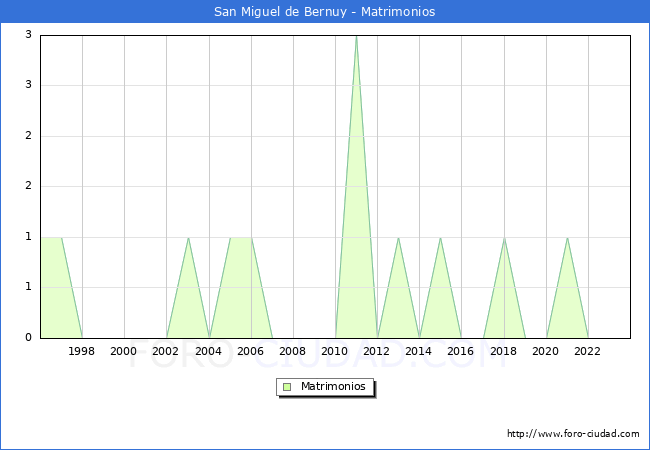
Task: Select the 2004 x-axis label
Action: click(209, 351)
